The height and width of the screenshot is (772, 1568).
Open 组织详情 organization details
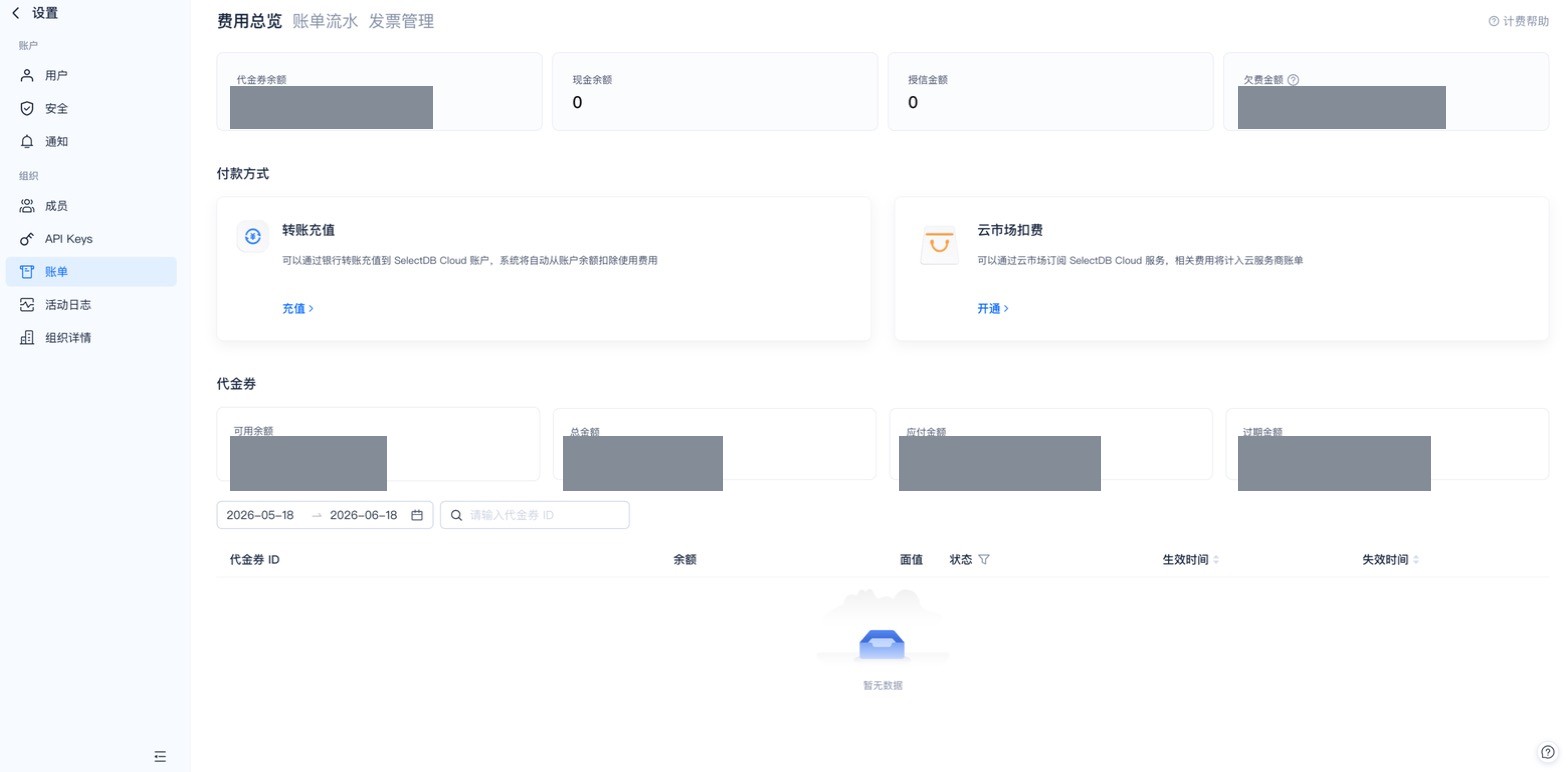[91, 338]
